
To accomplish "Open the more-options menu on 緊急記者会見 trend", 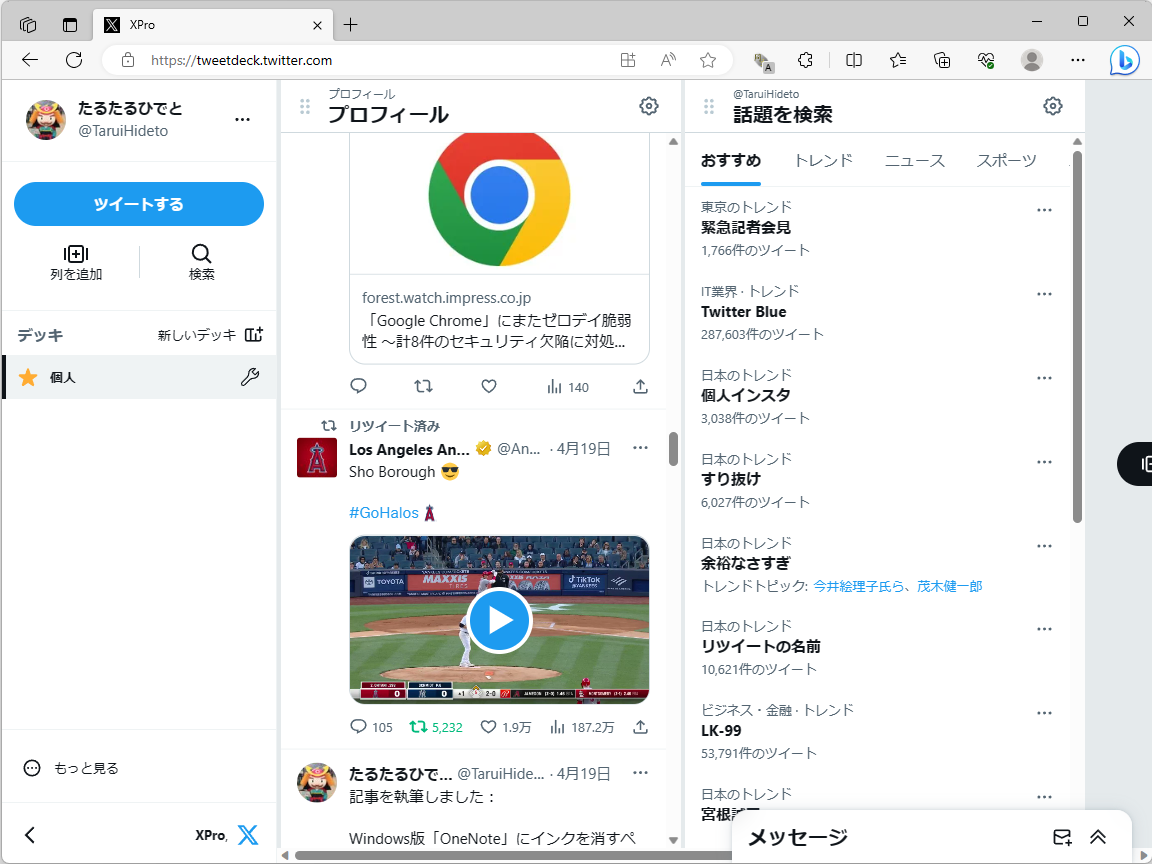I will 1044,209.
